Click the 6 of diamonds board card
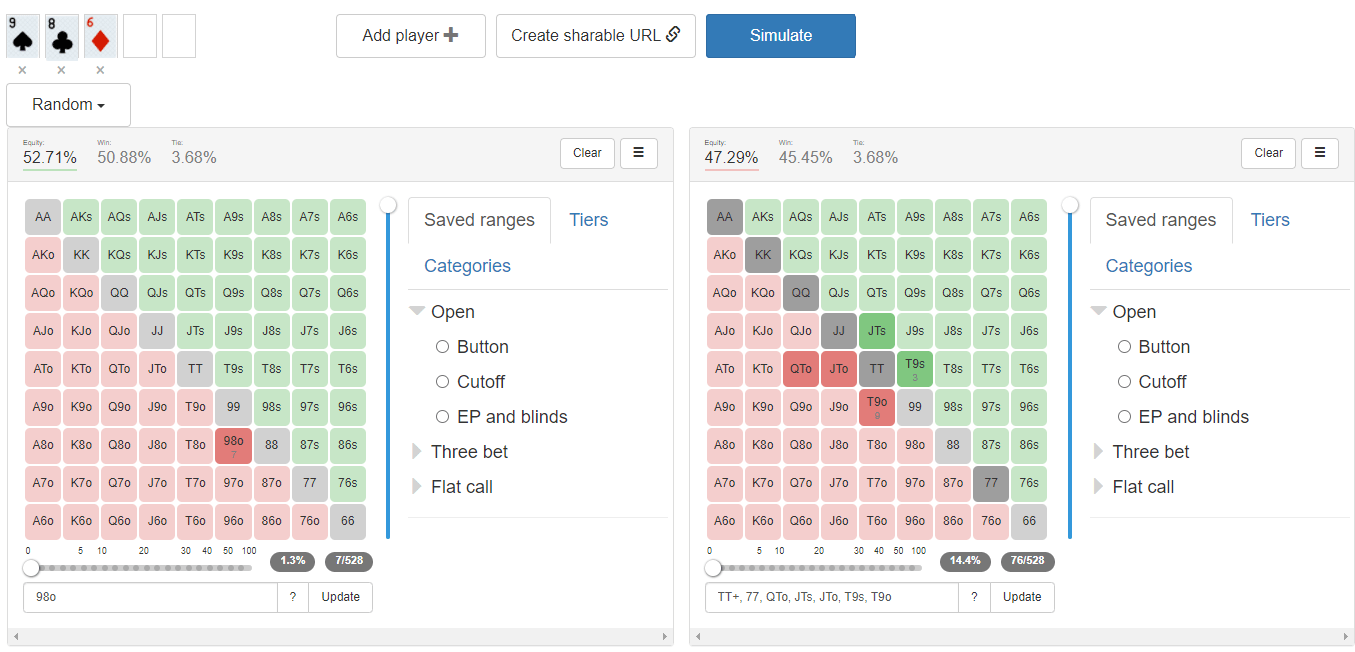The width and height of the screenshot is (1355, 652). point(100,36)
